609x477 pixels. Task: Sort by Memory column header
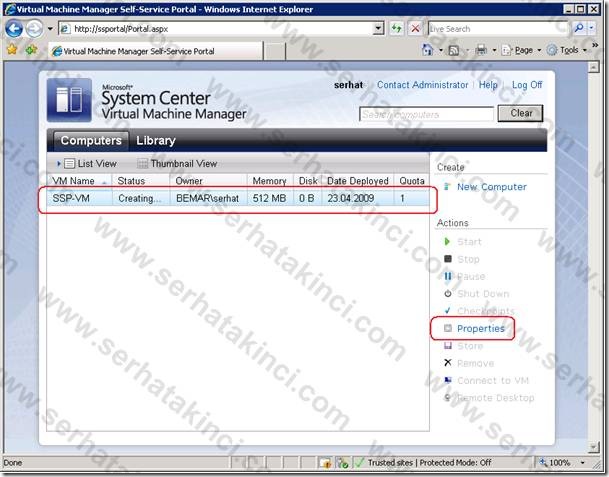pyautogui.click(x=270, y=181)
